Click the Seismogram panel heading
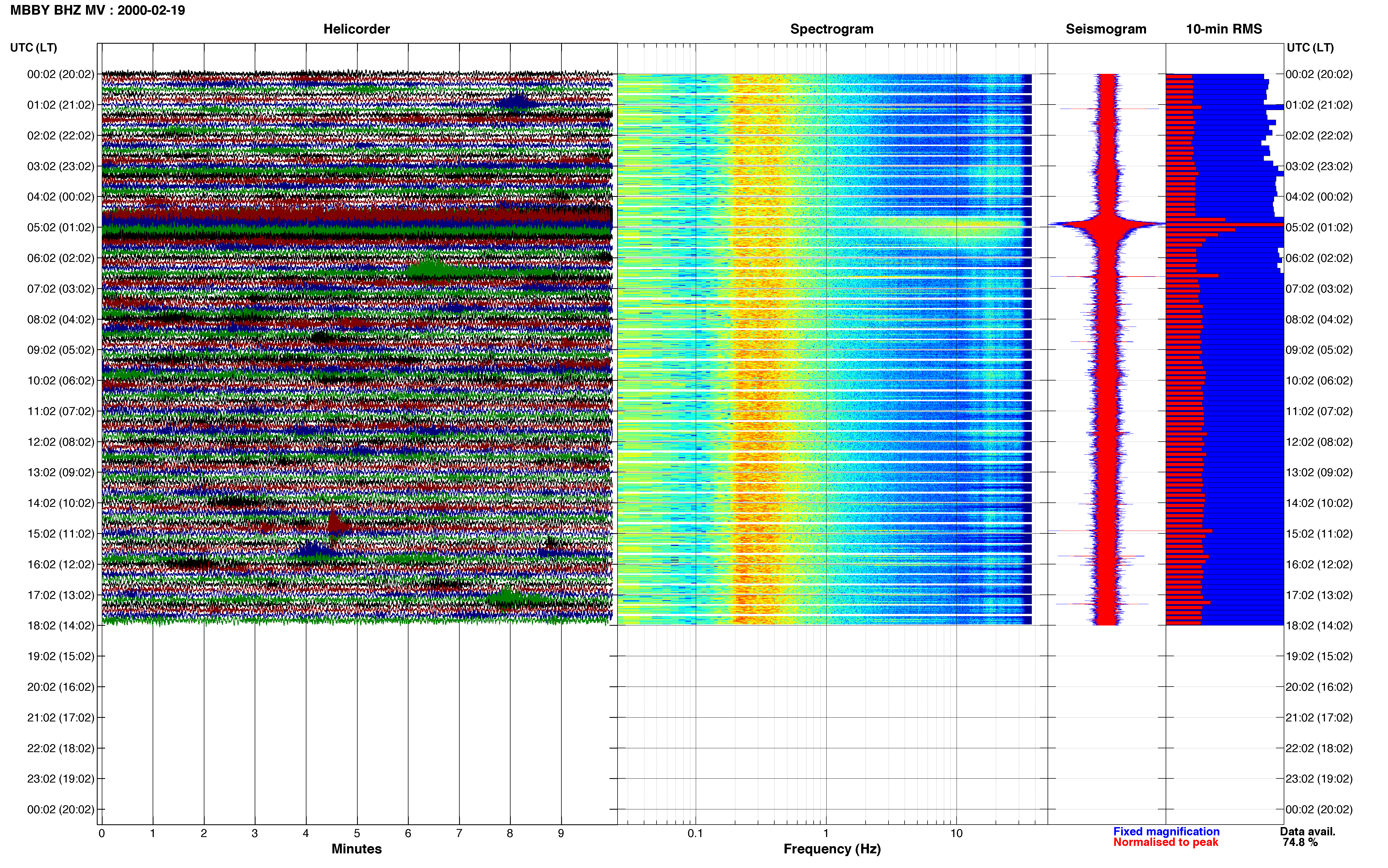1388x868 pixels. point(1106,29)
